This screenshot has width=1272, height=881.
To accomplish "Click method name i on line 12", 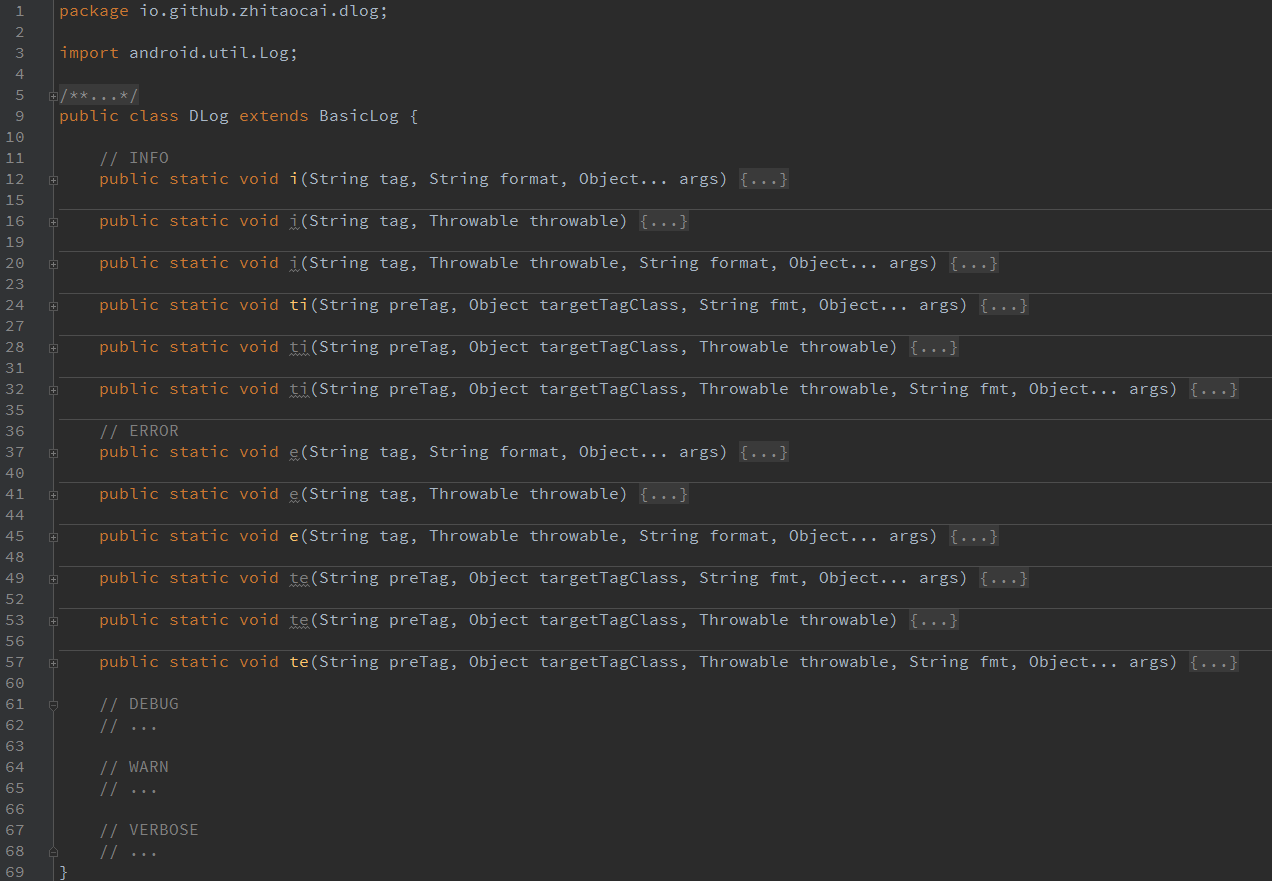I will pyautogui.click(x=294, y=179).
